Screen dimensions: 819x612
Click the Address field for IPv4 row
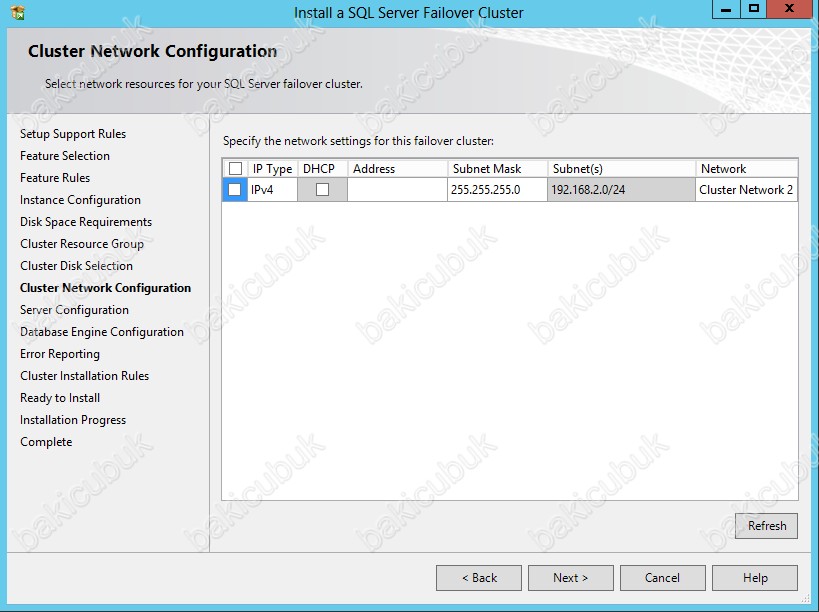[x=397, y=189]
